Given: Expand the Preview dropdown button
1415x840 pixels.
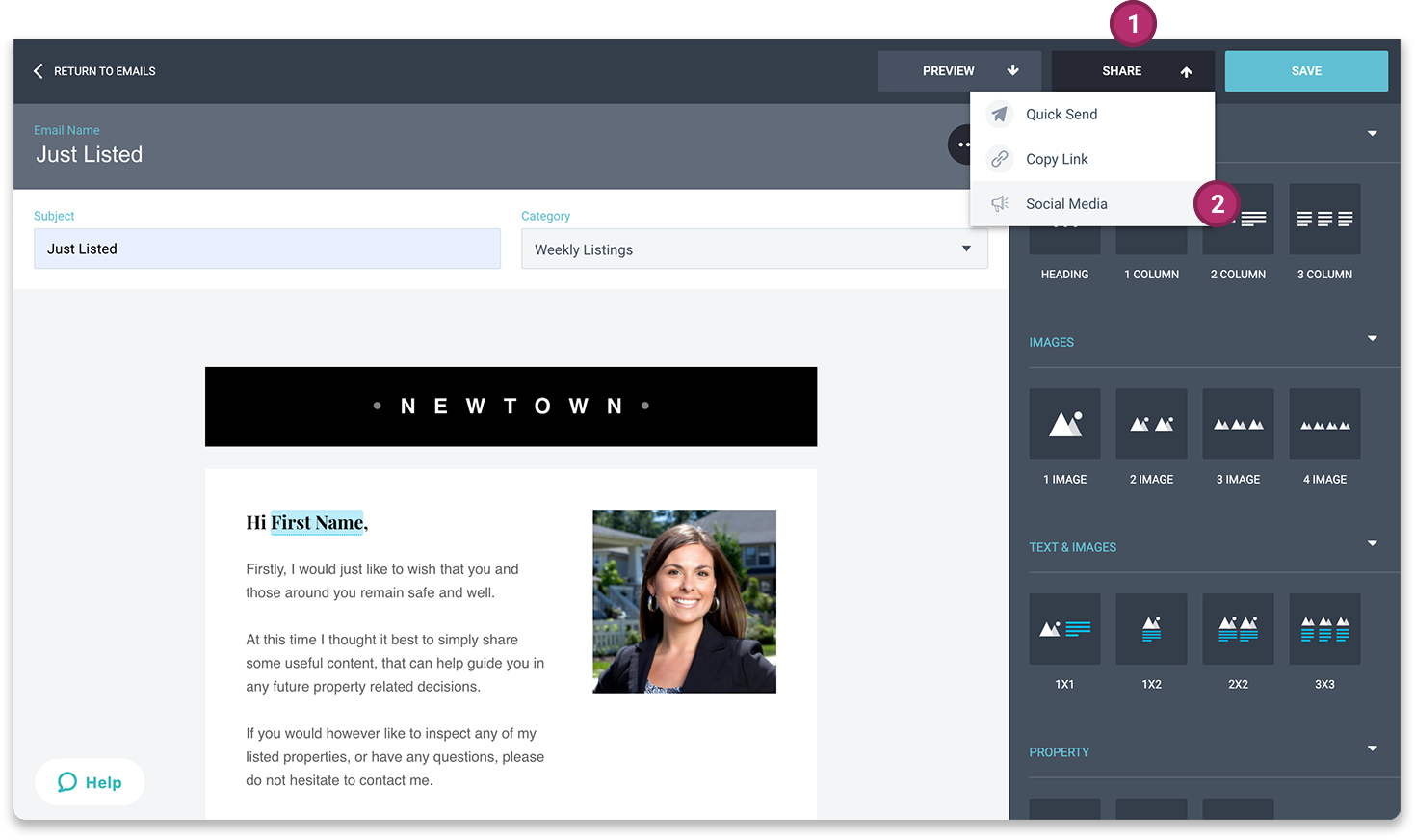Looking at the screenshot, I should point(959,71).
